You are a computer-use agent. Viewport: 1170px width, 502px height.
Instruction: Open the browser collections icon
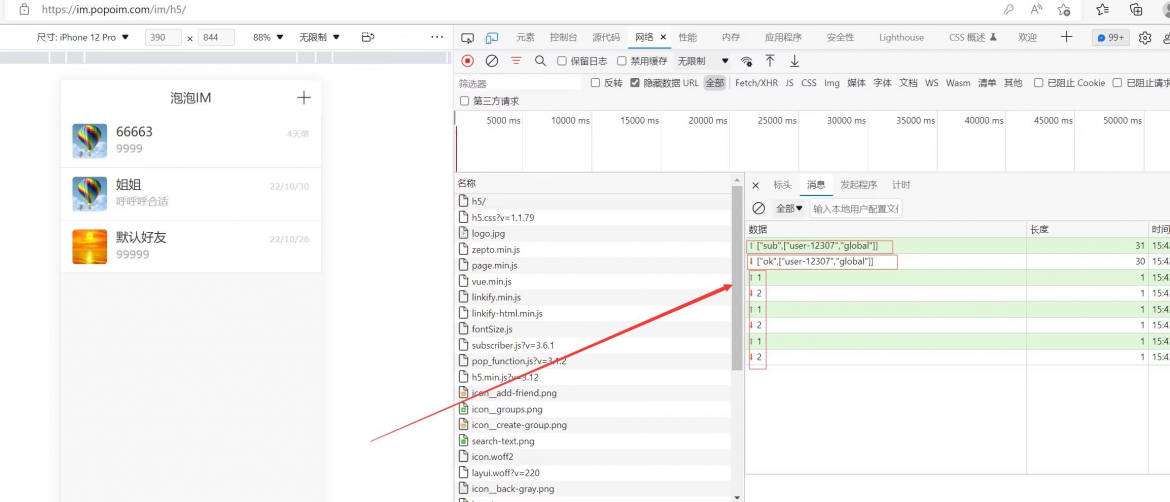coord(1136,10)
